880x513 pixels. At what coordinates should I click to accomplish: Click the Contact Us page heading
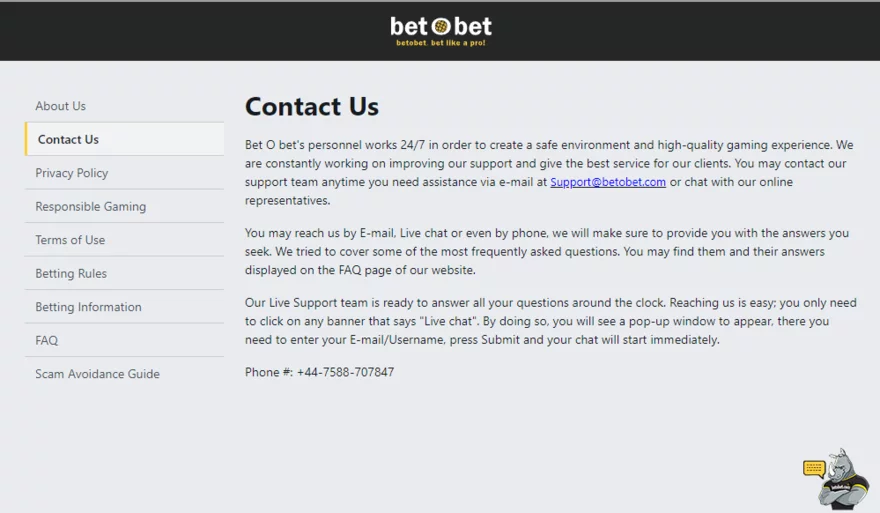(x=312, y=107)
